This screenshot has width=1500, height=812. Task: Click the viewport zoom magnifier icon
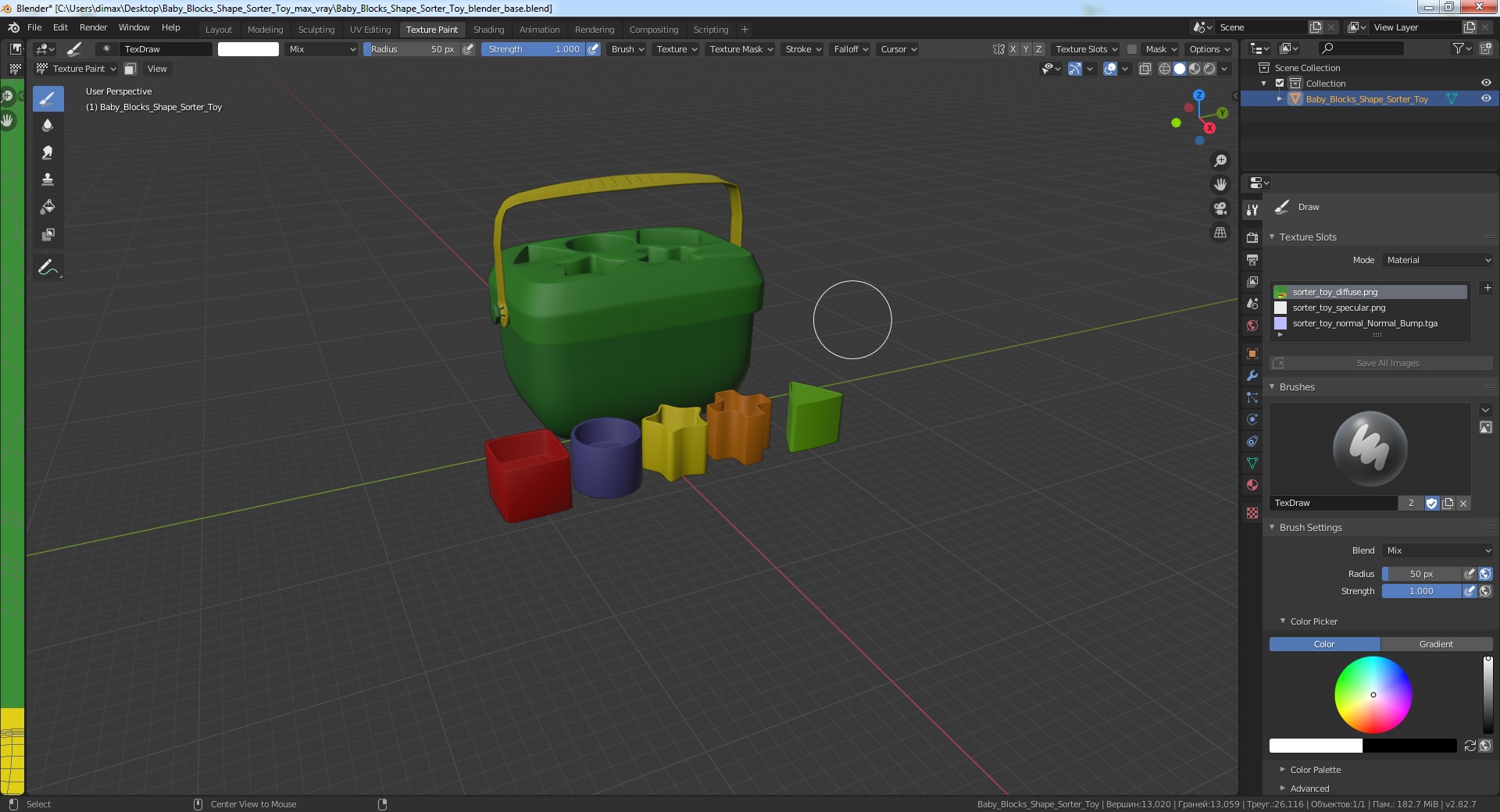point(1220,161)
